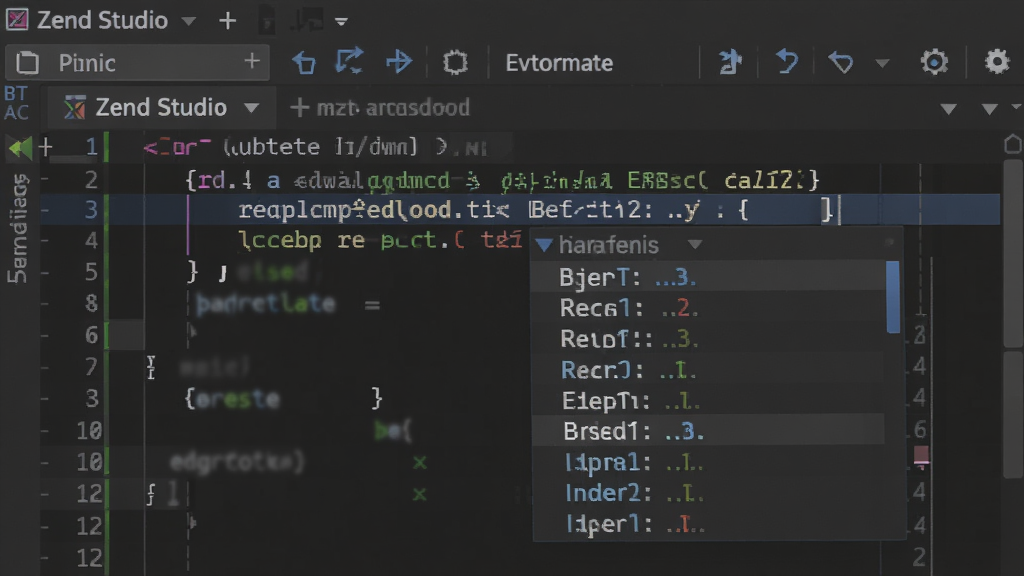
Task: Click the blue scrollbar thumb in suggestion popup
Action: 893,297
